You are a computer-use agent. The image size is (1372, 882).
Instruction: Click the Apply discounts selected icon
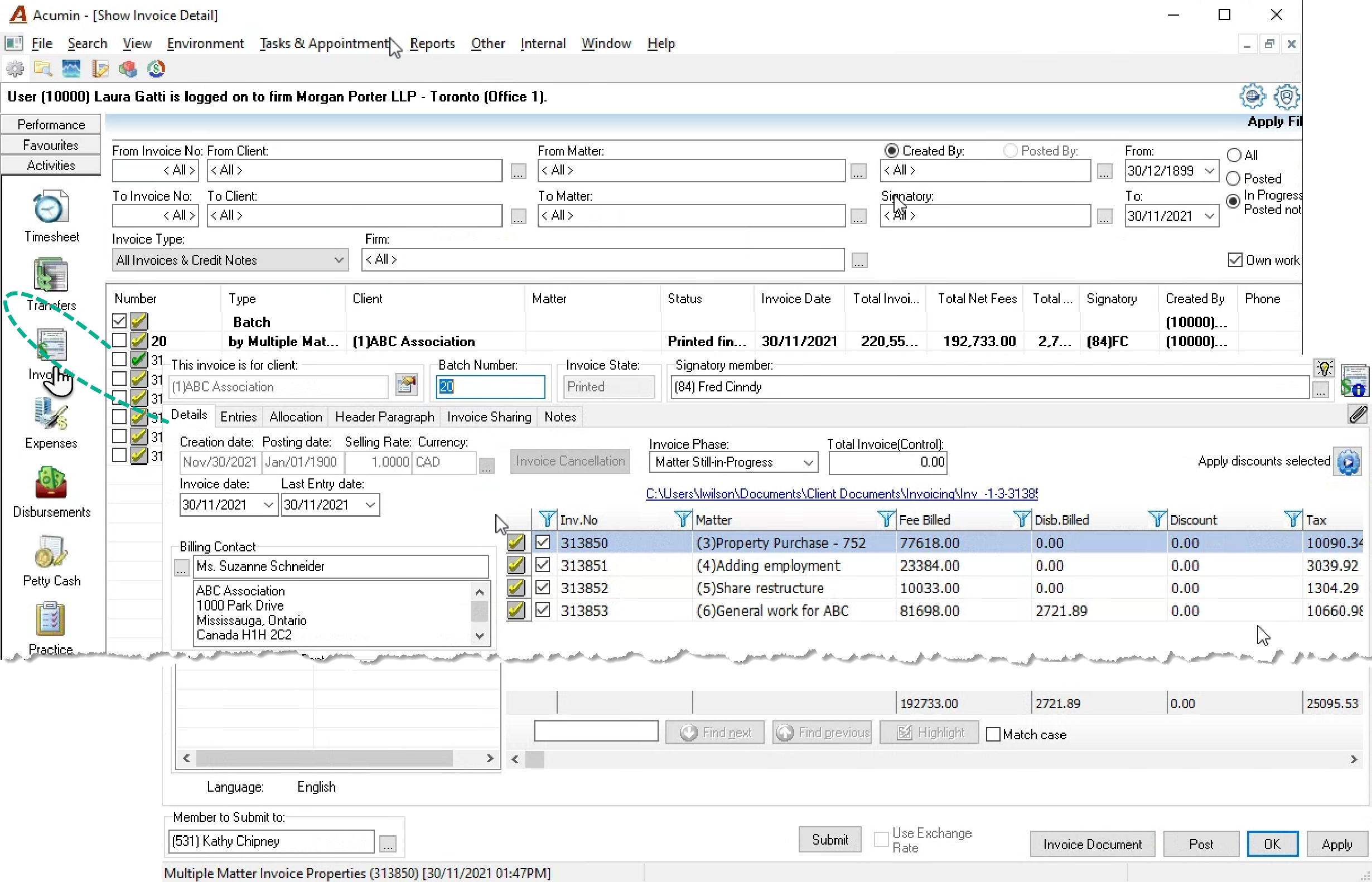[x=1348, y=462]
